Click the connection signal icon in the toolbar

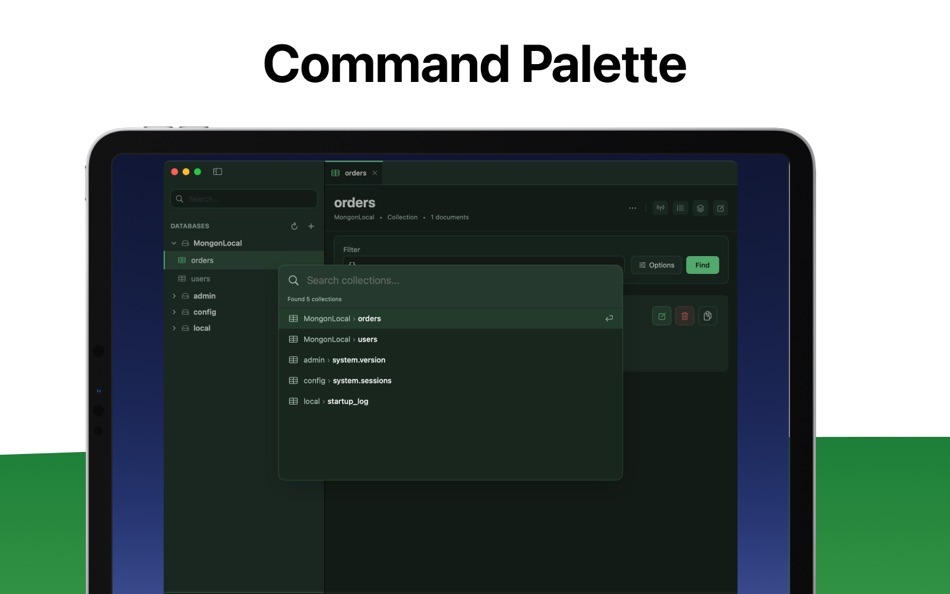pyautogui.click(x=661, y=208)
